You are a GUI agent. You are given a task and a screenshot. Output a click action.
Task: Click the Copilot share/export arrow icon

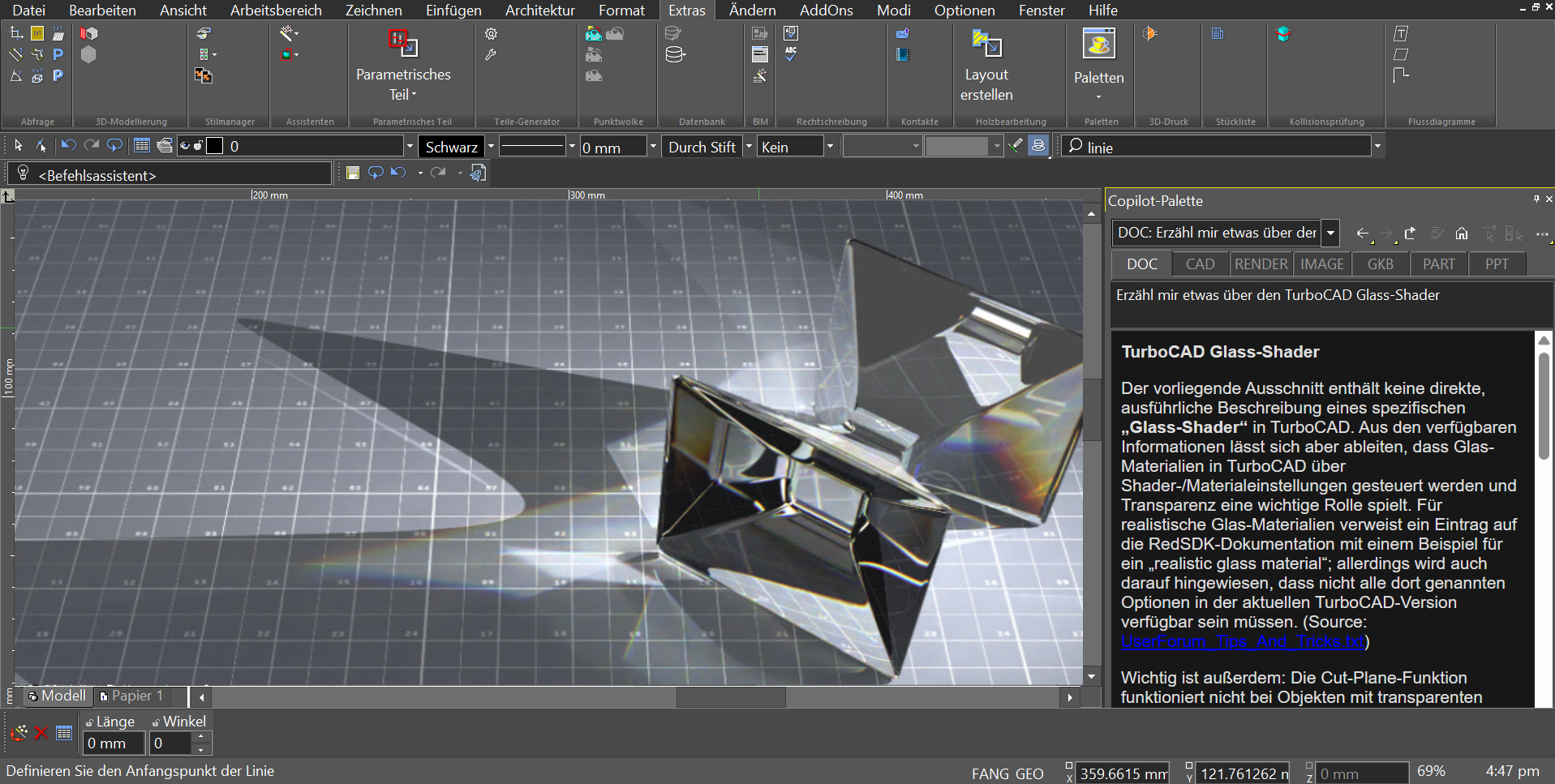coord(1411,233)
